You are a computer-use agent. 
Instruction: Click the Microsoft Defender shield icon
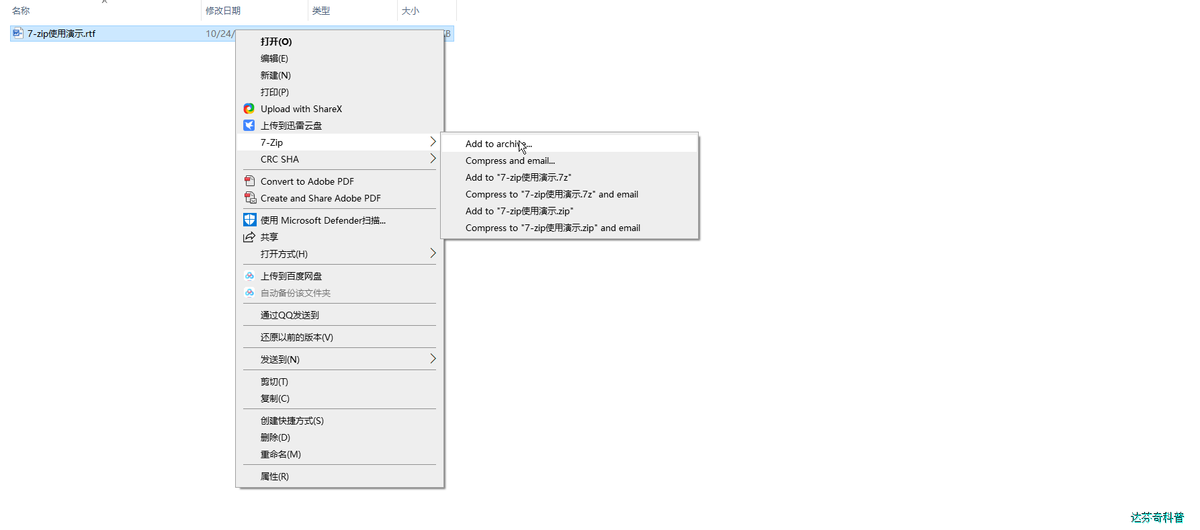click(x=250, y=220)
